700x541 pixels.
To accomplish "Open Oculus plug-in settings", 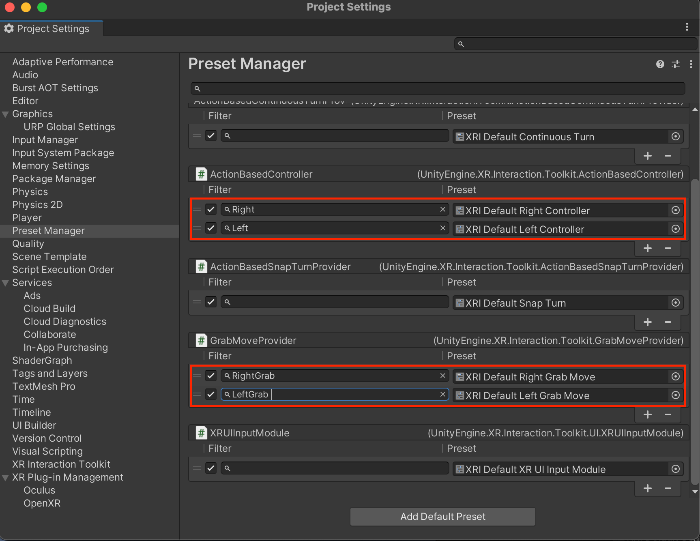I will pos(39,490).
